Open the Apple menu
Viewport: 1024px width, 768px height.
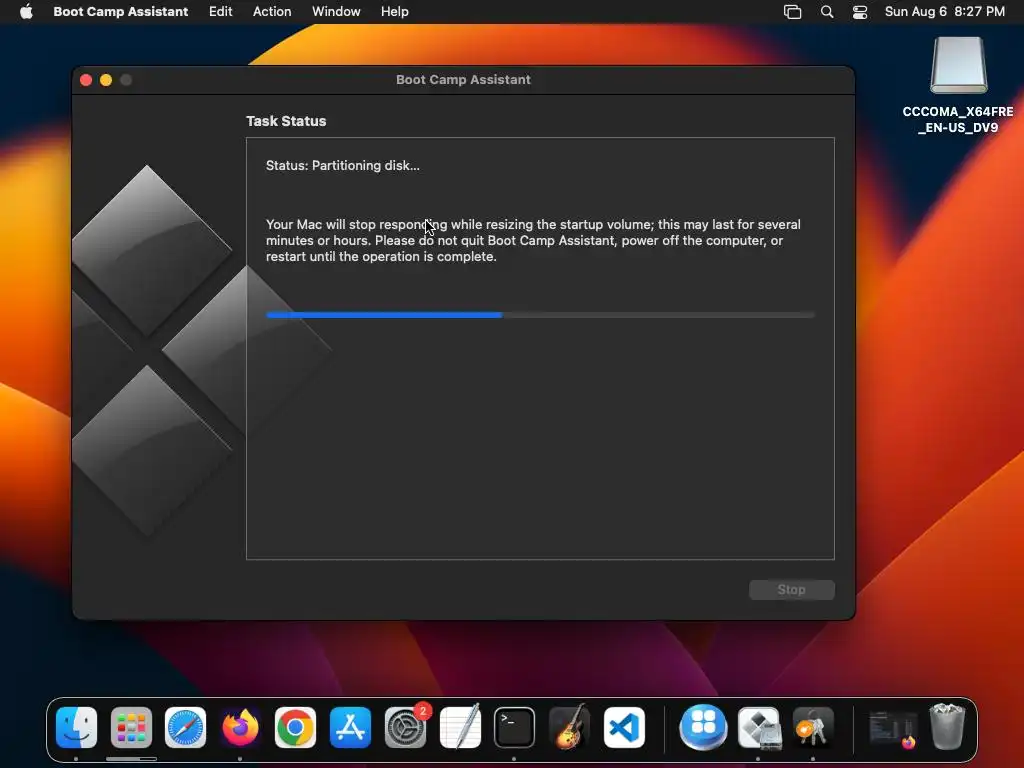(26, 12)
